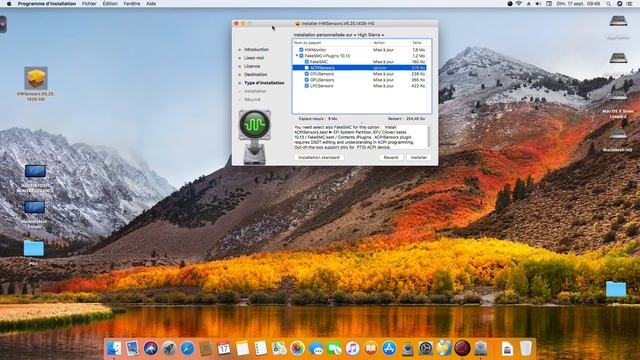Select HWSensors package icon on desktop
The height and width of the screenshot is (360, 640).
pyautogui.click(x=36, y=78)
